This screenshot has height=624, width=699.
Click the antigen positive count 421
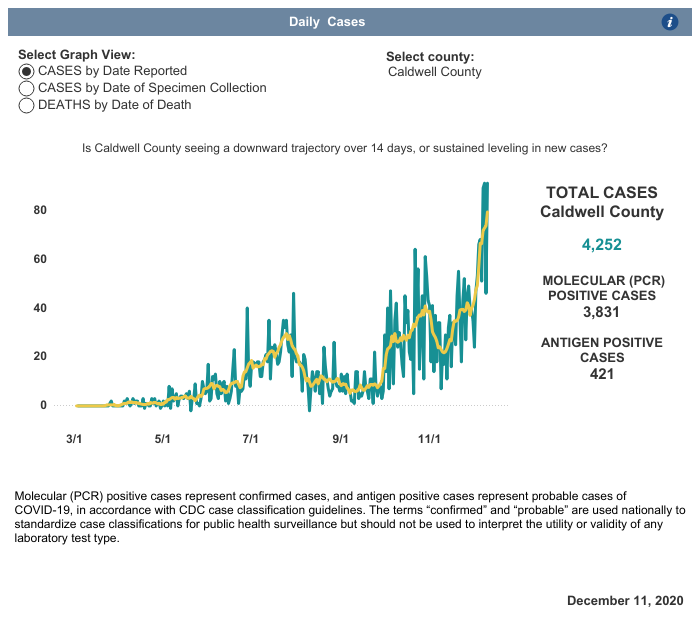tap(601, 374)
